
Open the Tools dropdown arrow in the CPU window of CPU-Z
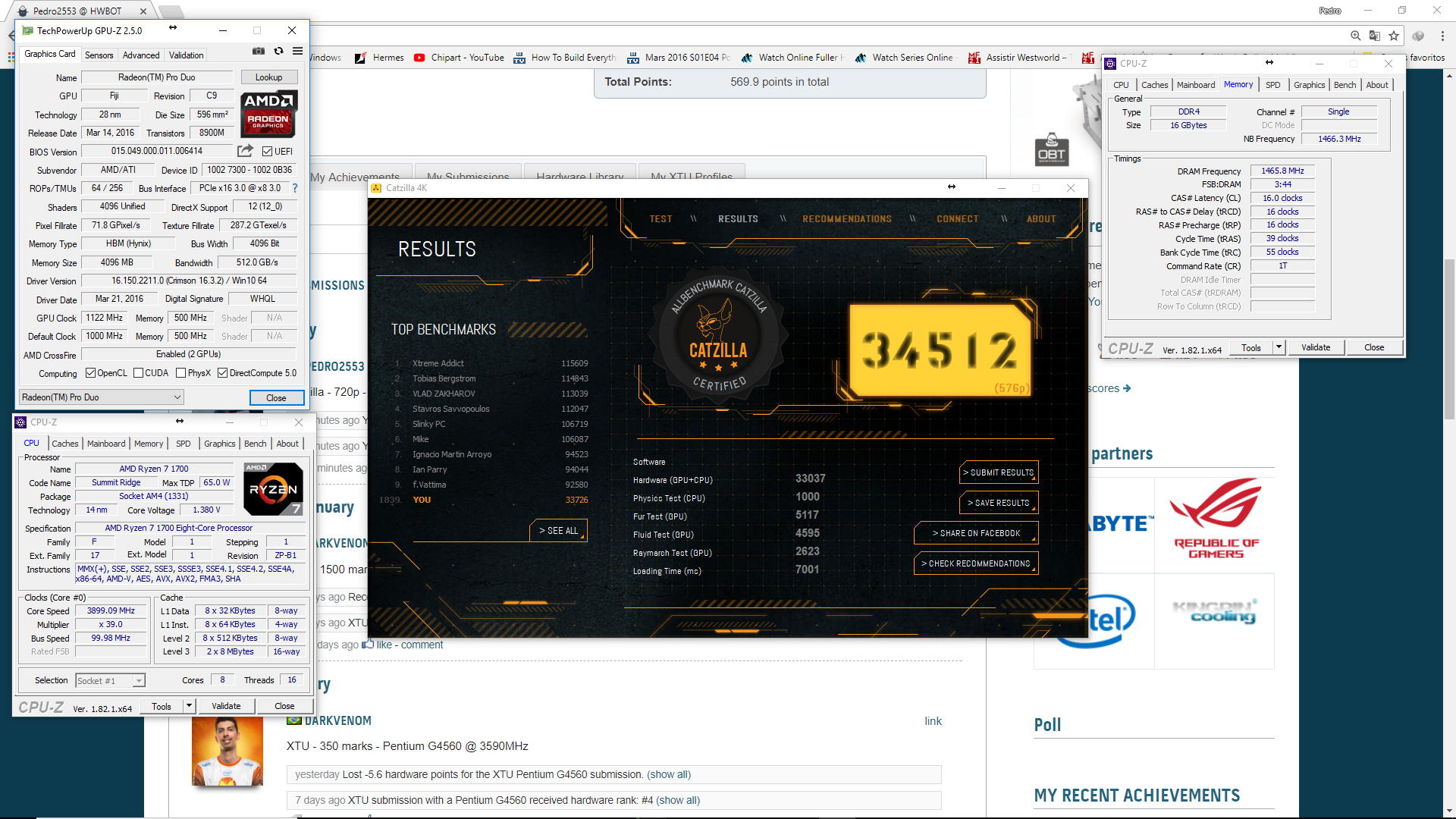(189, 706)
